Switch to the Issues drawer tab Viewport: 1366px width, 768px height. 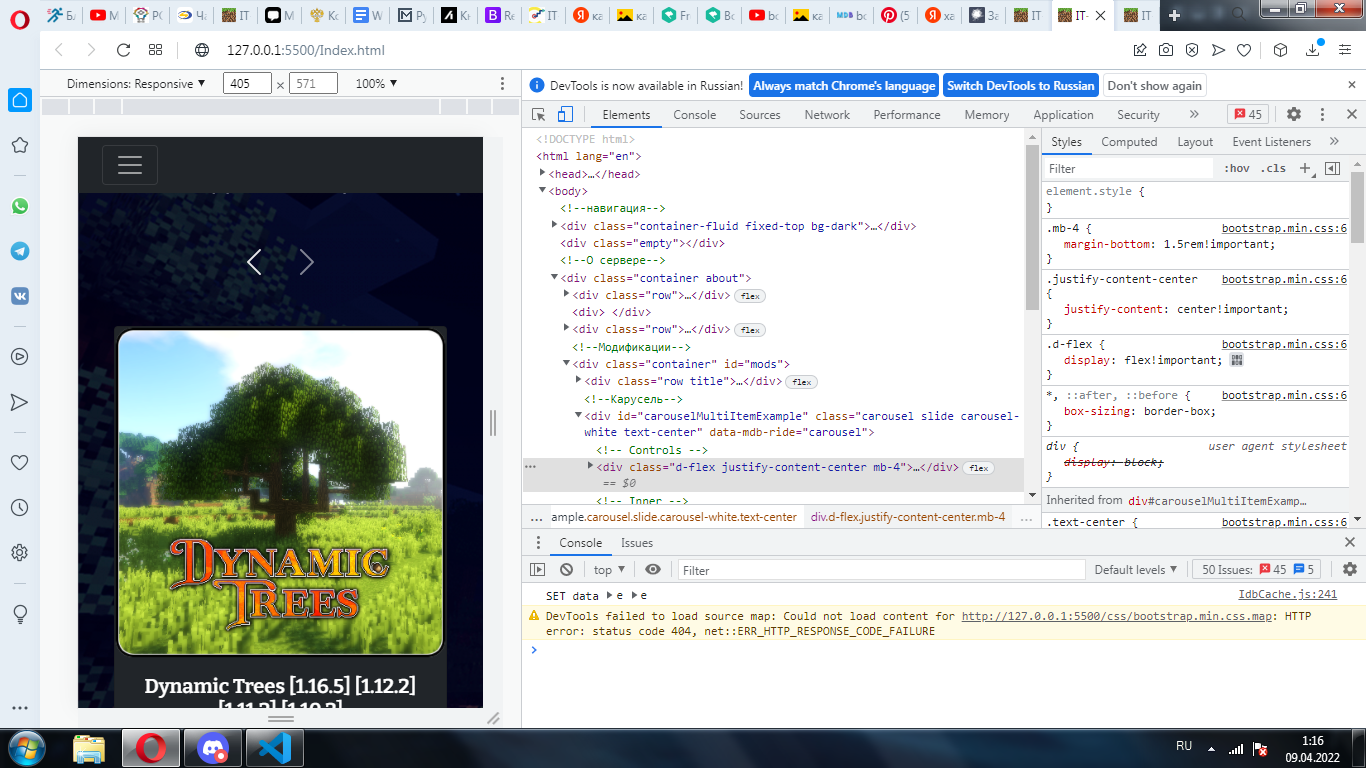[x=636, y=543]
